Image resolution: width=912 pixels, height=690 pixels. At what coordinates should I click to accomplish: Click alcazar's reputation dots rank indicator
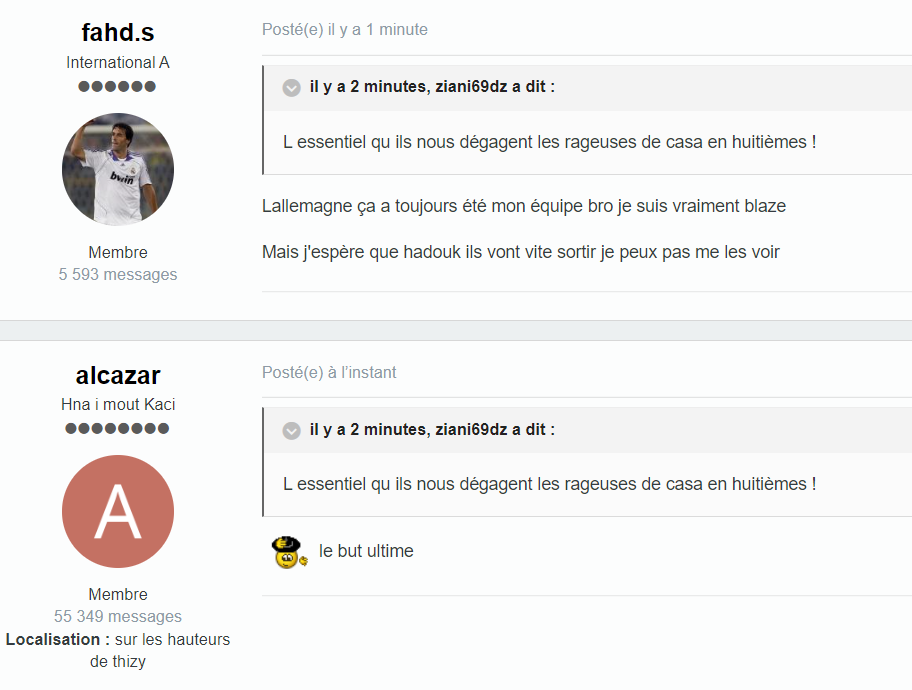[117, 429]
